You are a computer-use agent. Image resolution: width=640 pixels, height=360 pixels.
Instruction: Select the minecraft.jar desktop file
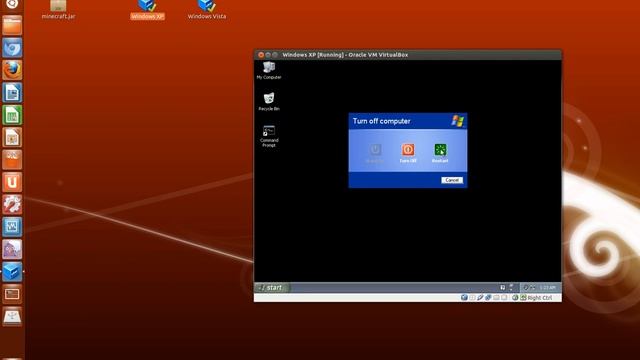coord(58,10)
